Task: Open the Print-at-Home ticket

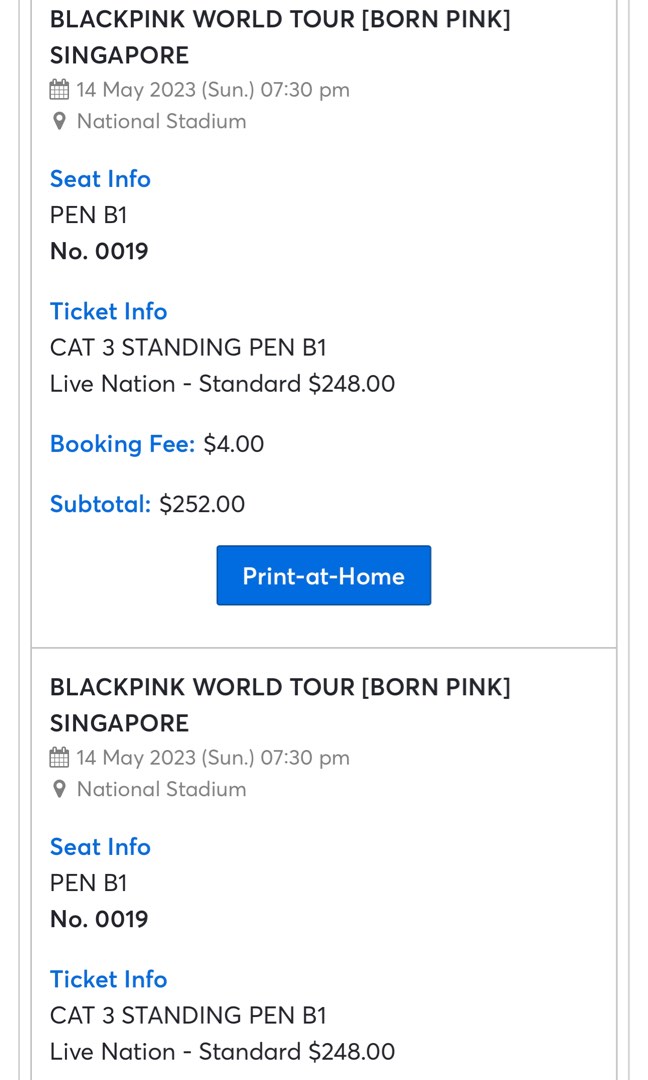Action: pos(323,575)
